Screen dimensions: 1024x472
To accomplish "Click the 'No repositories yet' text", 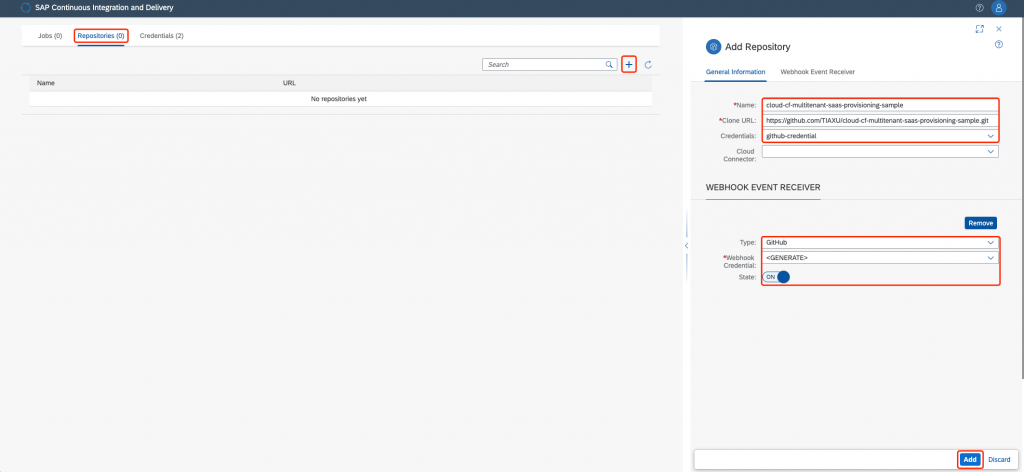I will coord(340,99).
